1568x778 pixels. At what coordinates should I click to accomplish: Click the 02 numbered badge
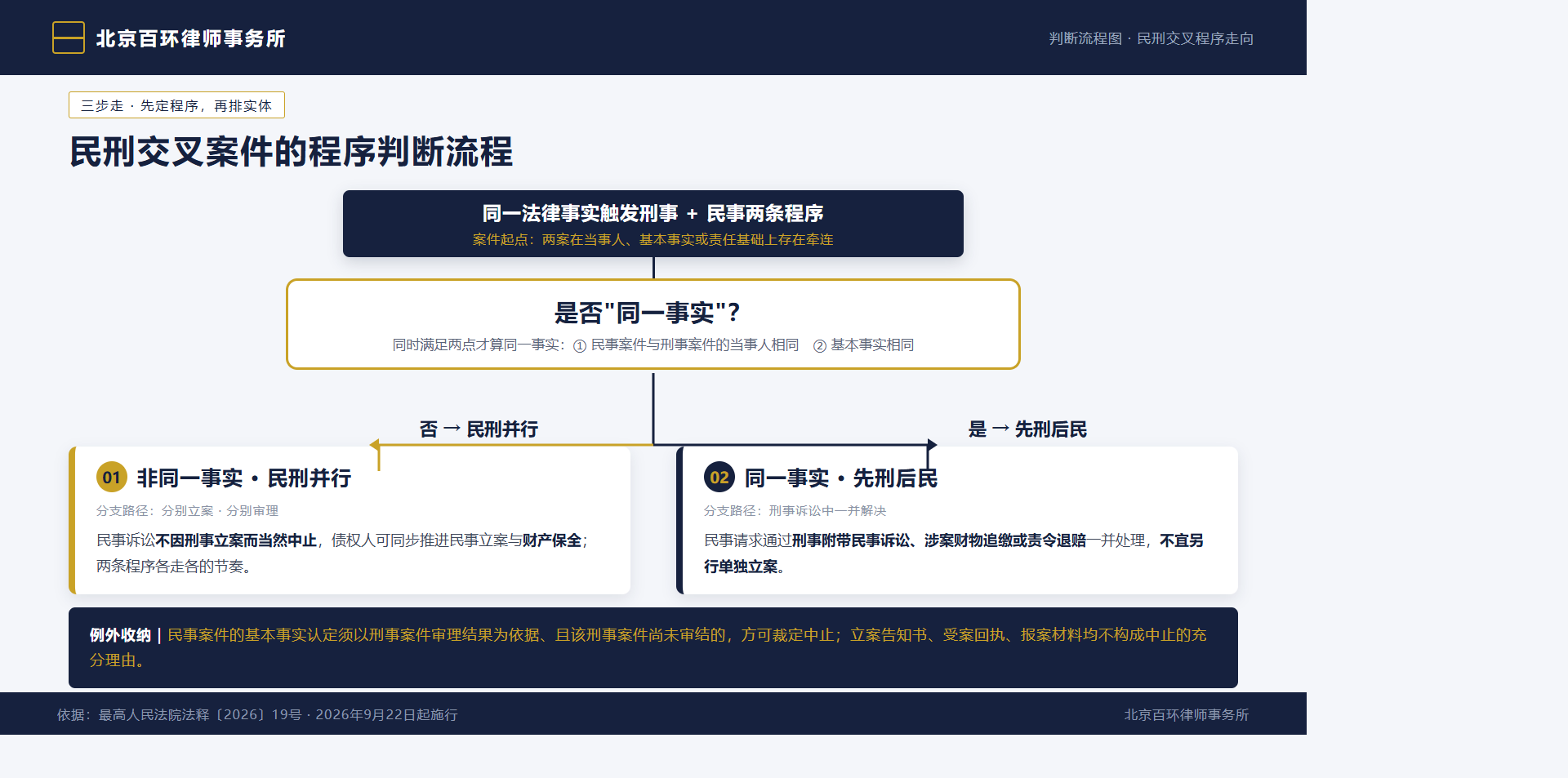(x=719, y=478)
